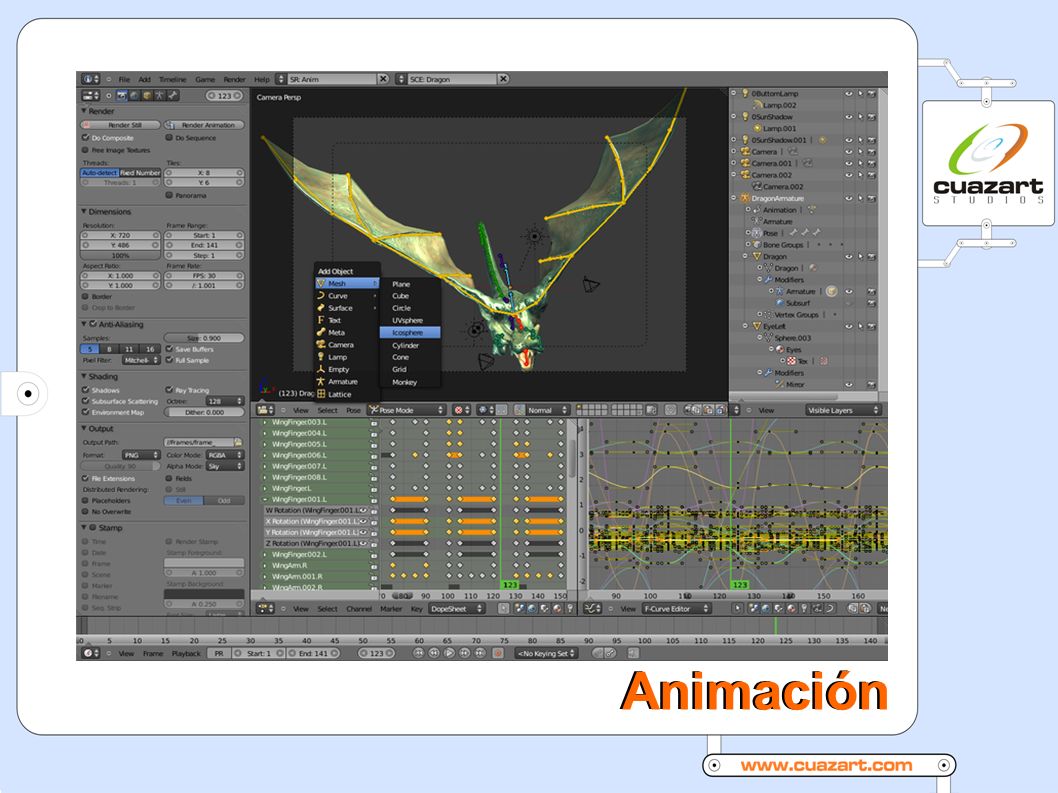
Task: Click the Render Animation button
Action: click(x=204, y=125)
